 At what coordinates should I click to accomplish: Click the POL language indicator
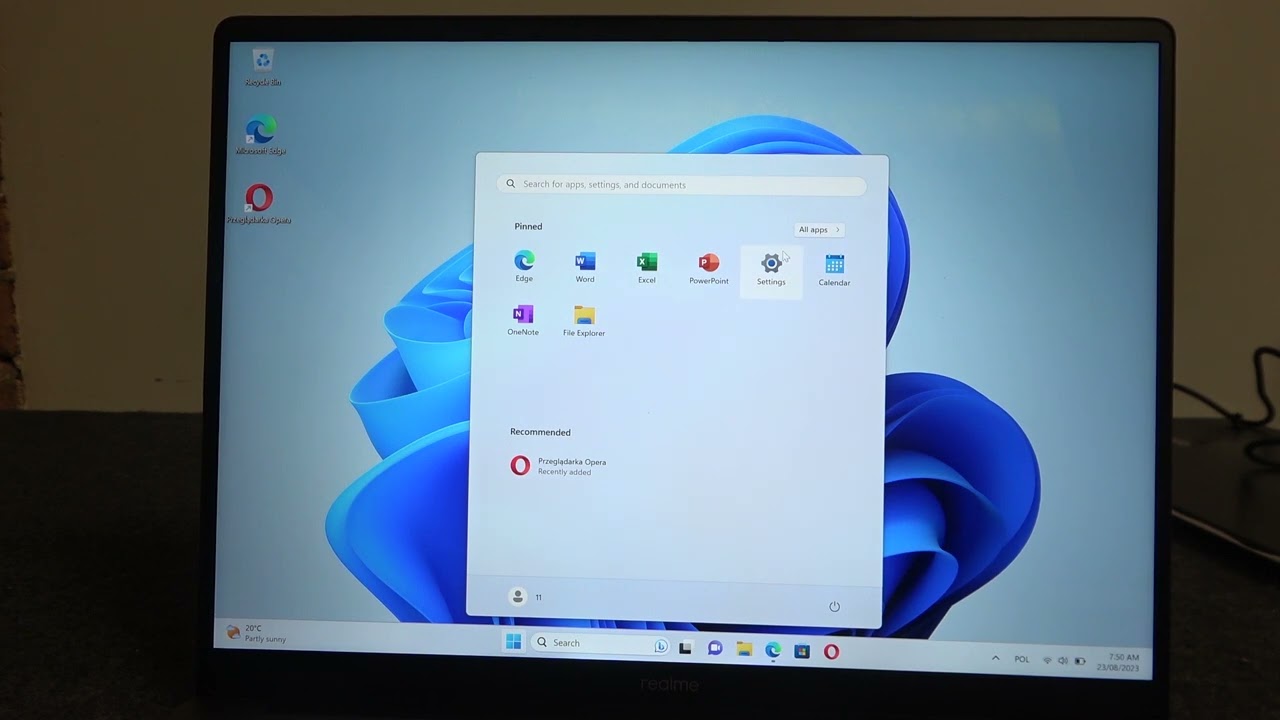pyautogui.click(x=1022, y=659)
